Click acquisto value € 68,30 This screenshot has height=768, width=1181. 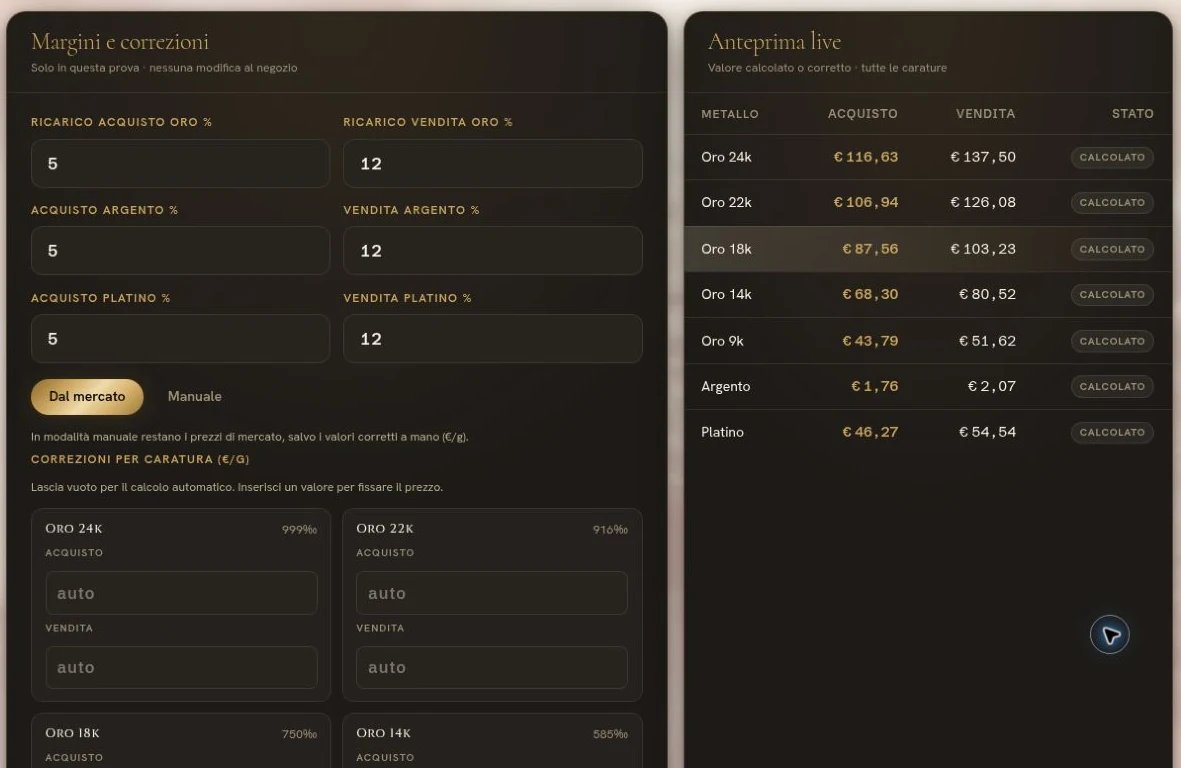click(870, 294)
